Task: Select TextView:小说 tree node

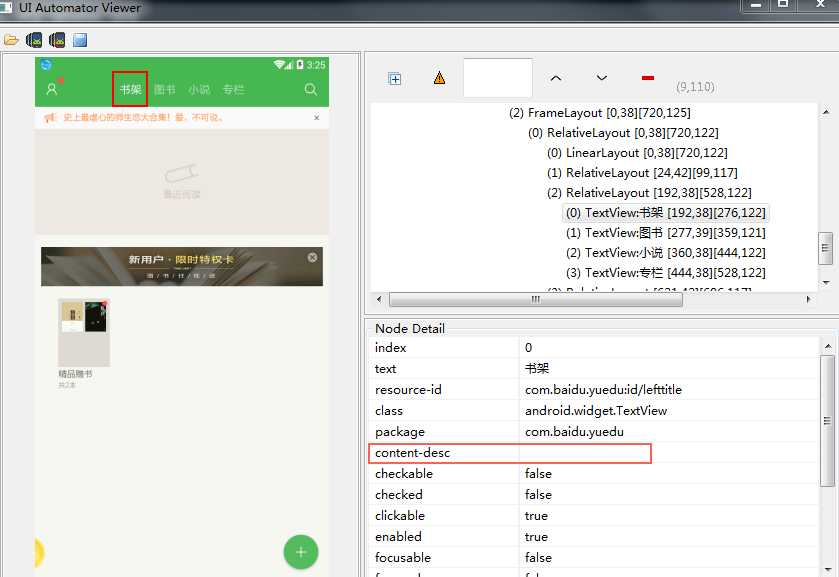Action: coord(666,253)
